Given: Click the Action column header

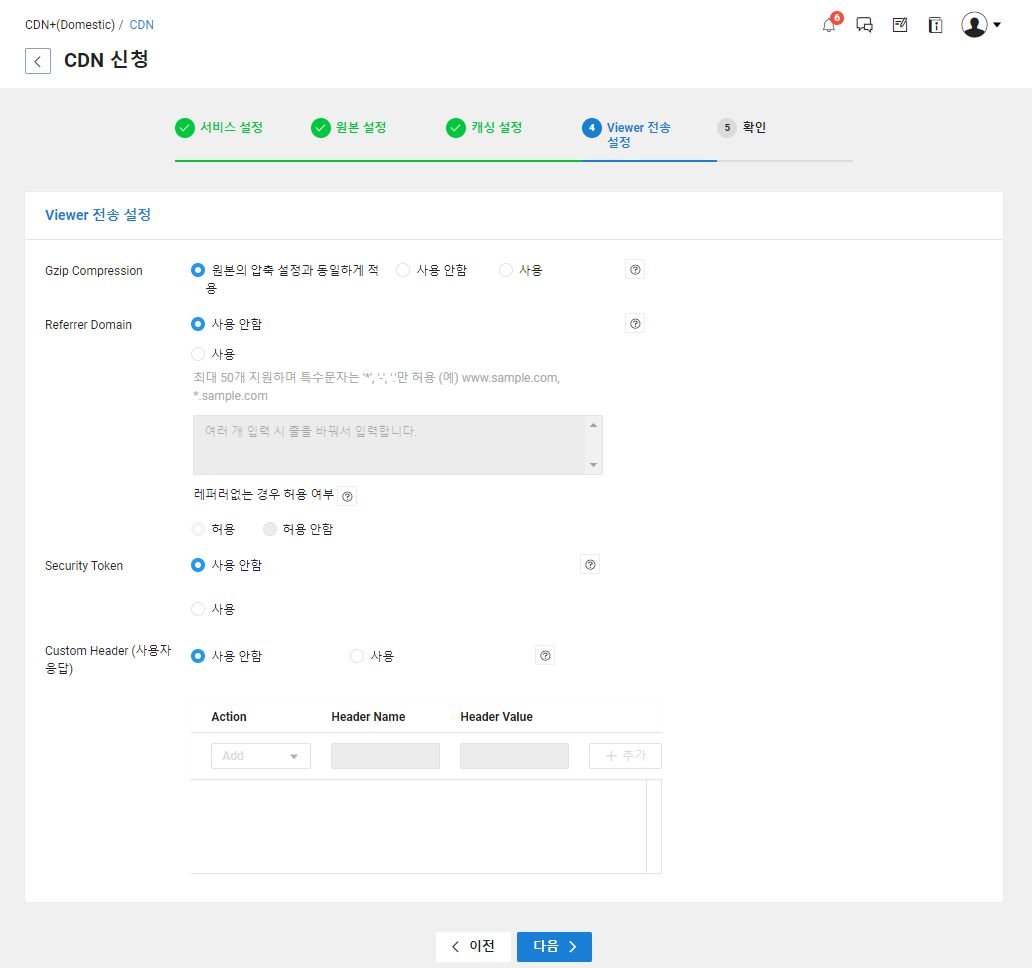Looking at the screenshot, I should point(229,717).
